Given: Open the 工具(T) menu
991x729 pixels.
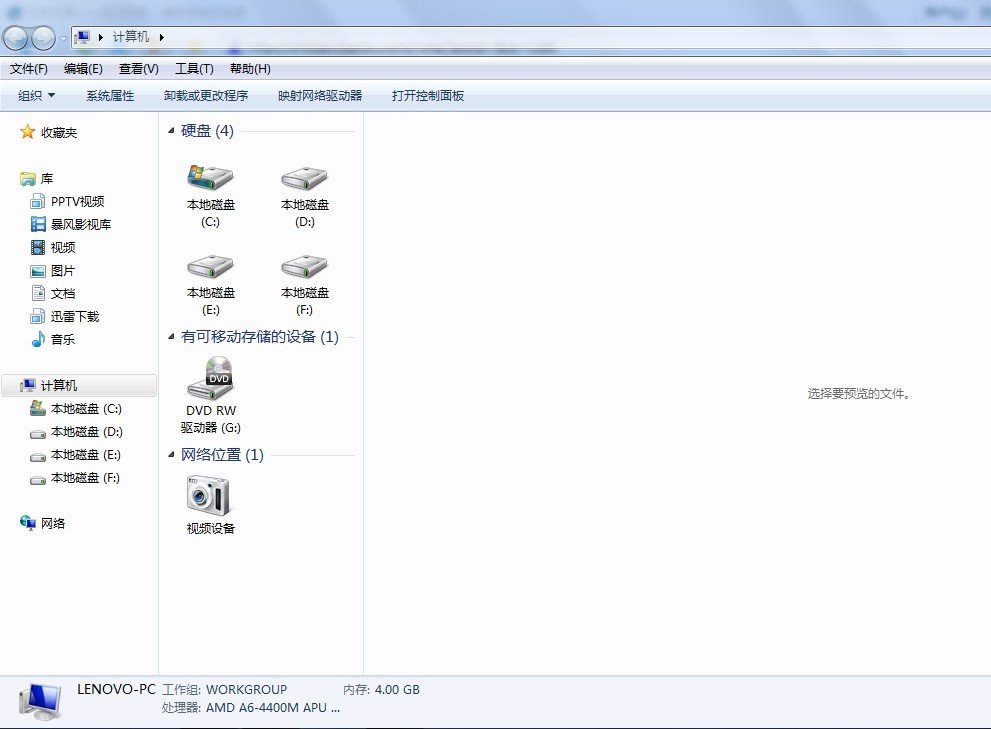Looking at the screenshot, I should [x=194, y=69].
